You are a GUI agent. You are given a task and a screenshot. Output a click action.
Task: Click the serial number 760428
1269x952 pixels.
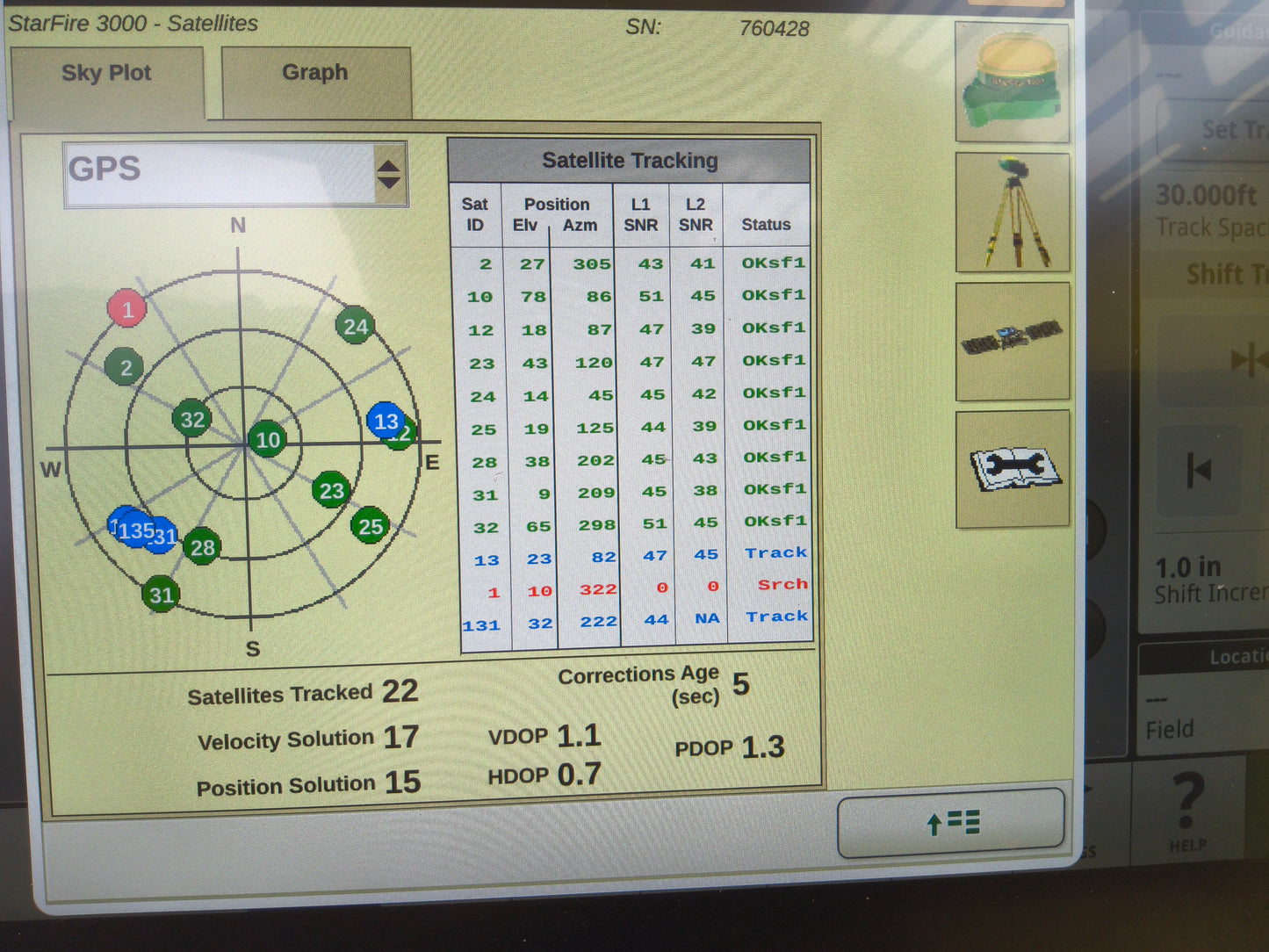(x=774, y=29)
